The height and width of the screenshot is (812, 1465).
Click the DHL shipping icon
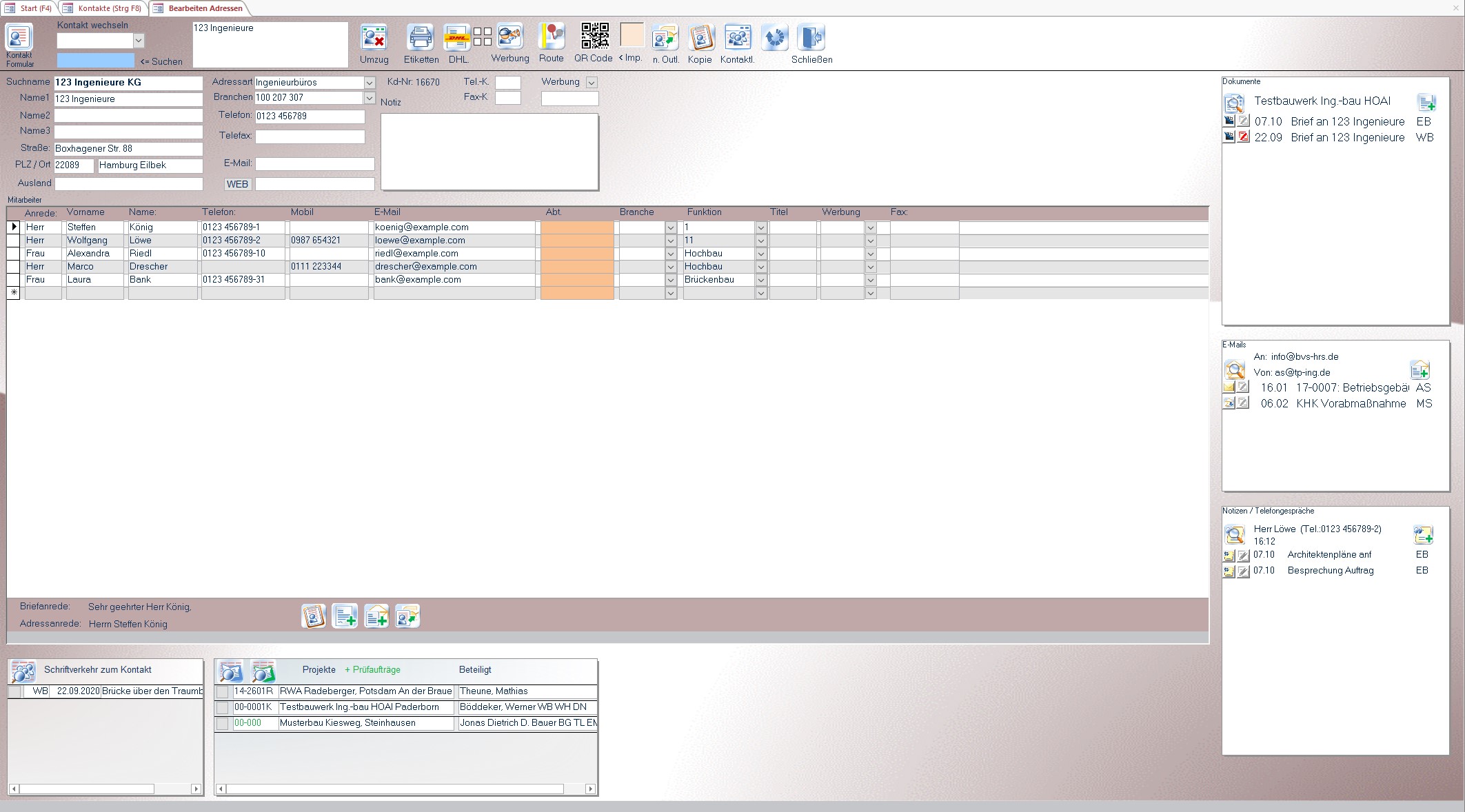click(457, 37)
